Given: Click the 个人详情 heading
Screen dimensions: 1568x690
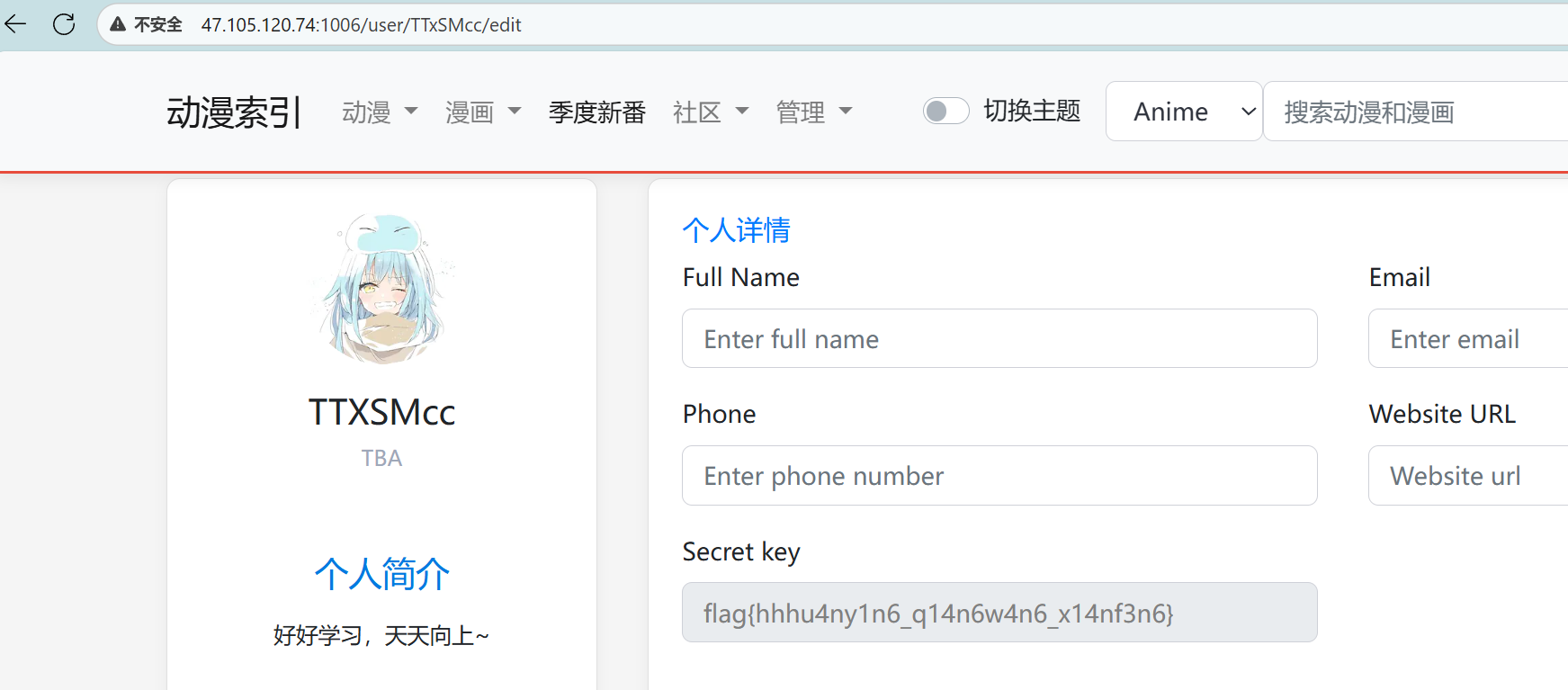Looking at the screenshot, I should point(736,230).
